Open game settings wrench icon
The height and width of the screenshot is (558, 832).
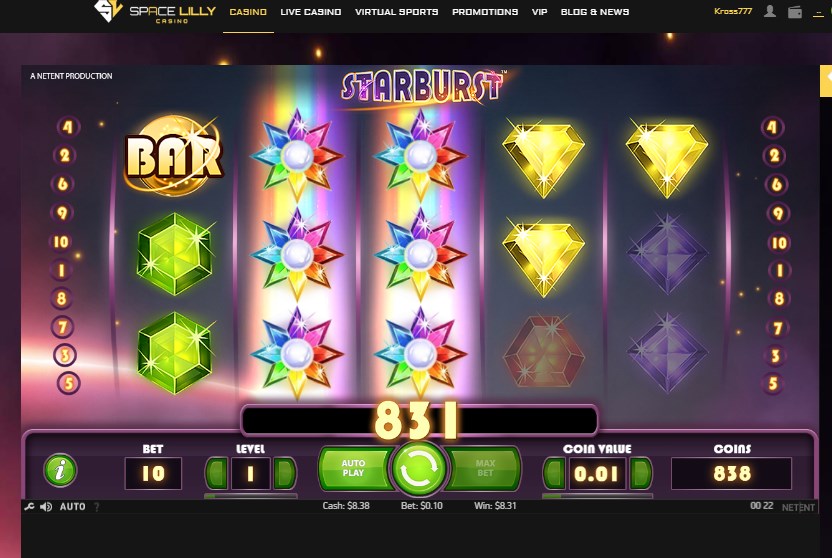[30, 507]
